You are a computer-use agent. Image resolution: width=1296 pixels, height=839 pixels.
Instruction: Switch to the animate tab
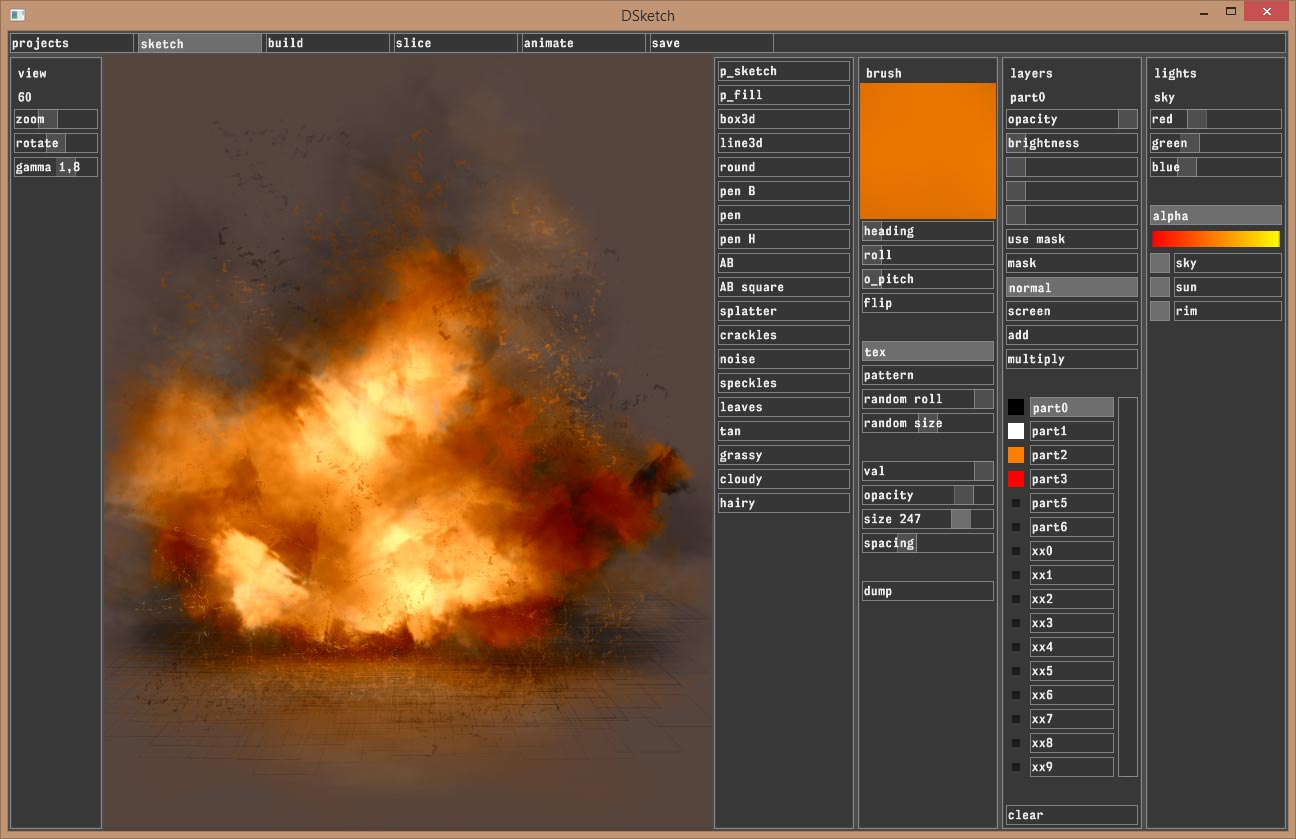[x=582, y=43]
